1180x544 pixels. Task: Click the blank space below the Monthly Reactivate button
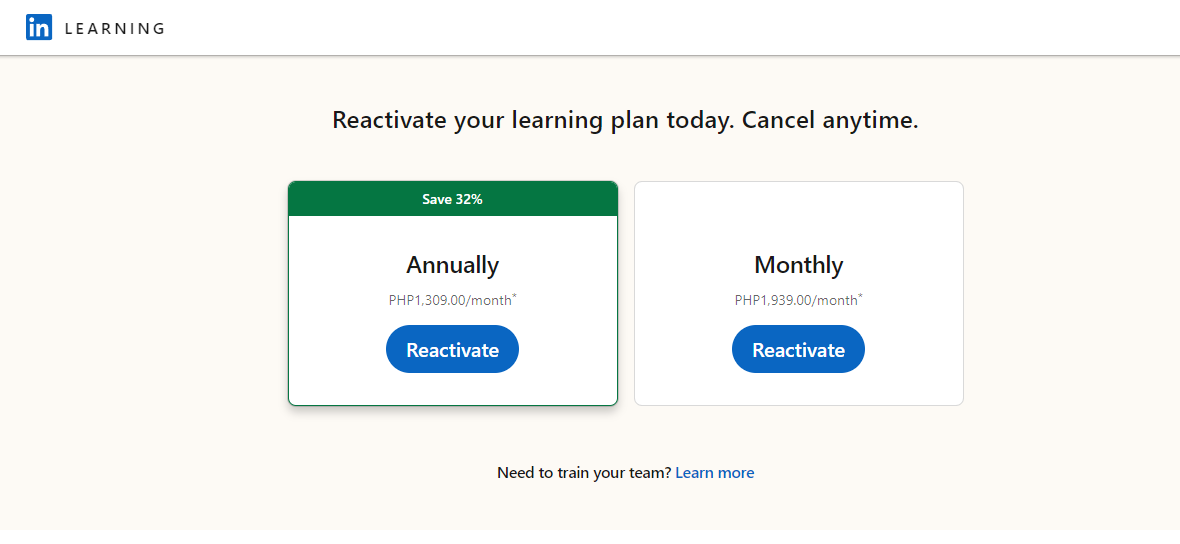pos(798,389)
